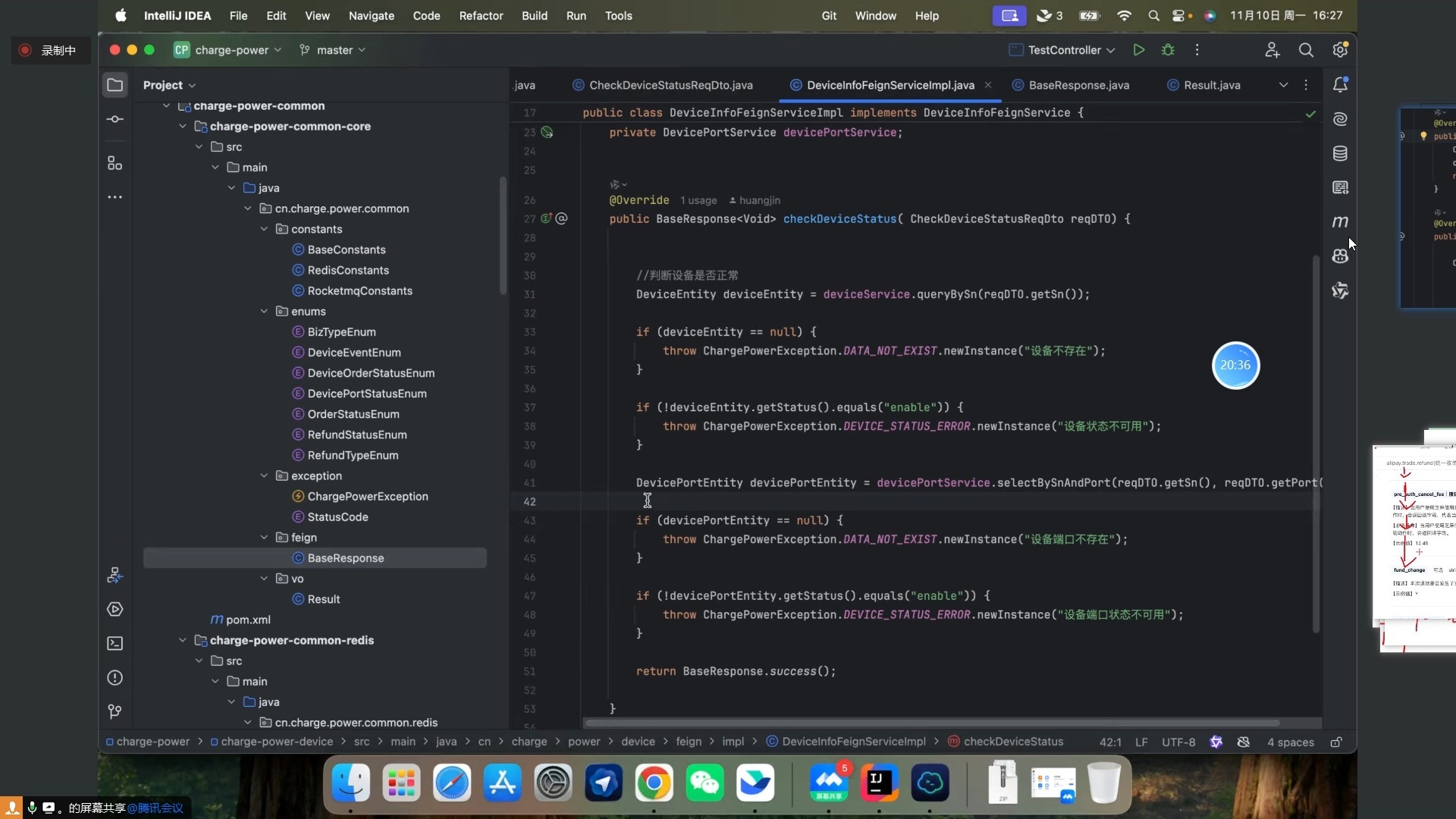Click the Search Everywhere magnifier icon
This screenshot has width=1456, height=819.
[x=1306, y=50]
